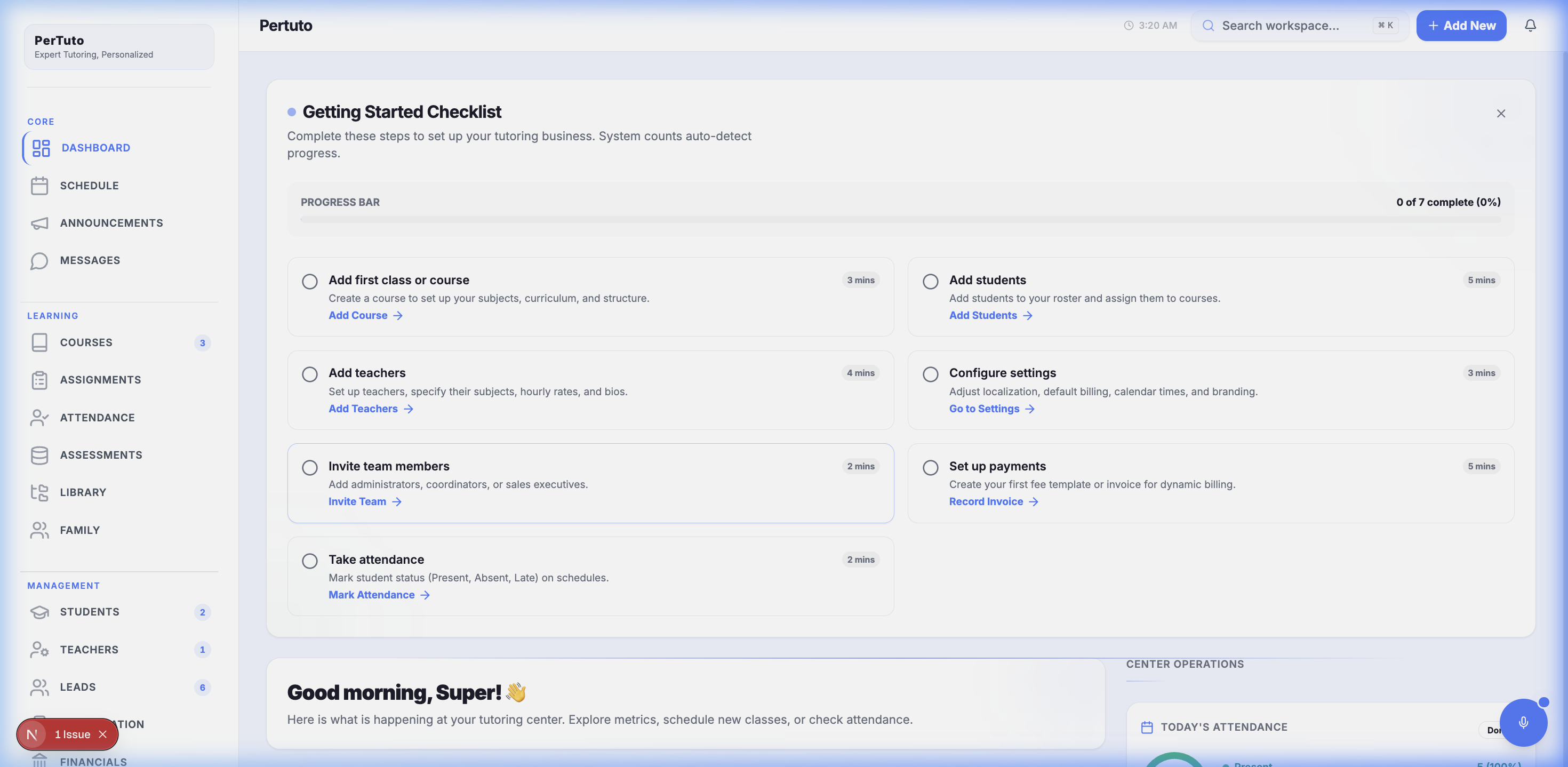Click the Students graduation cap icon
Image resolution: width=1568 pixels, height=767 pixels.
tap(39, 612)
